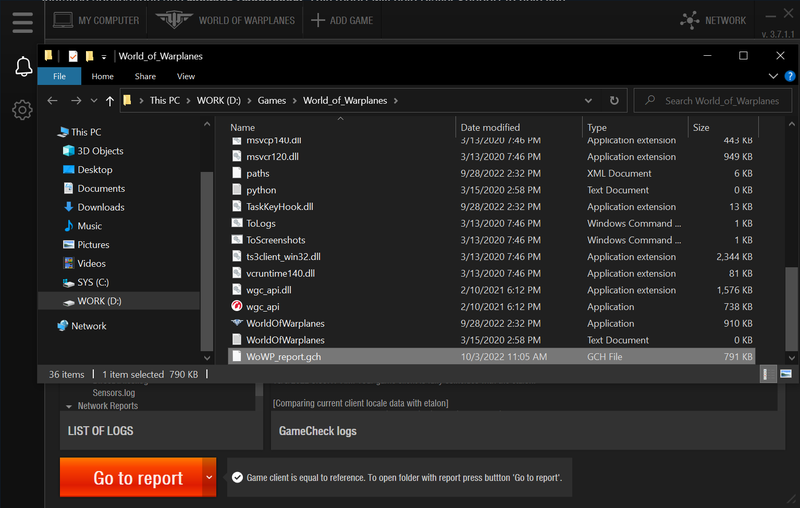
Task: Open the Network section in launcher
Action: pos(713,20)
